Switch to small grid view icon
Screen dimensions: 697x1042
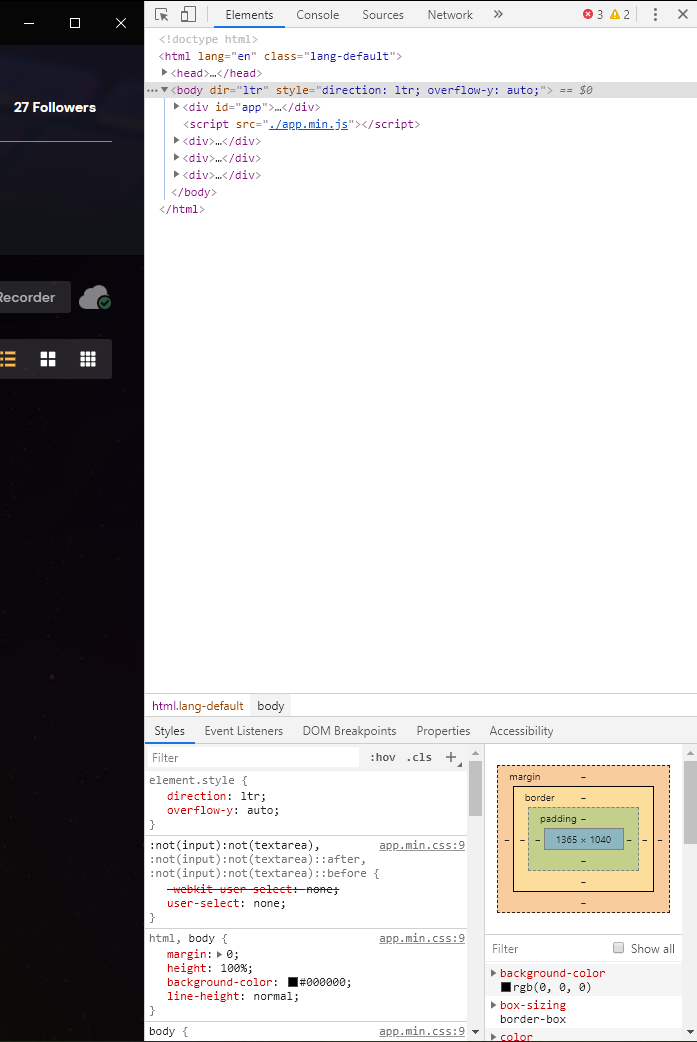tap(88, 360)
